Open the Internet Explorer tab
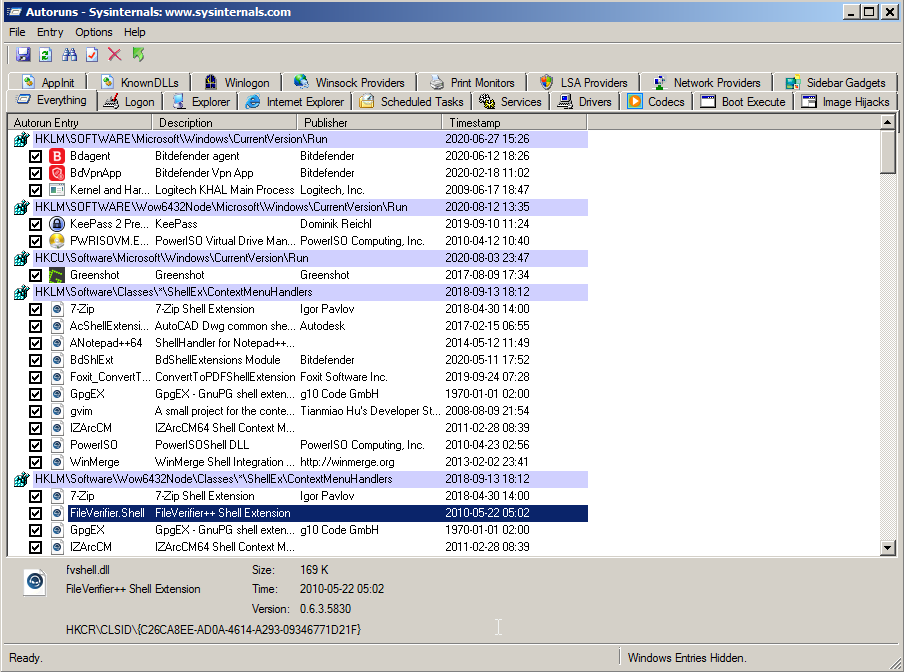The width and height of the screenshot is (904, 672). point(295,102)
